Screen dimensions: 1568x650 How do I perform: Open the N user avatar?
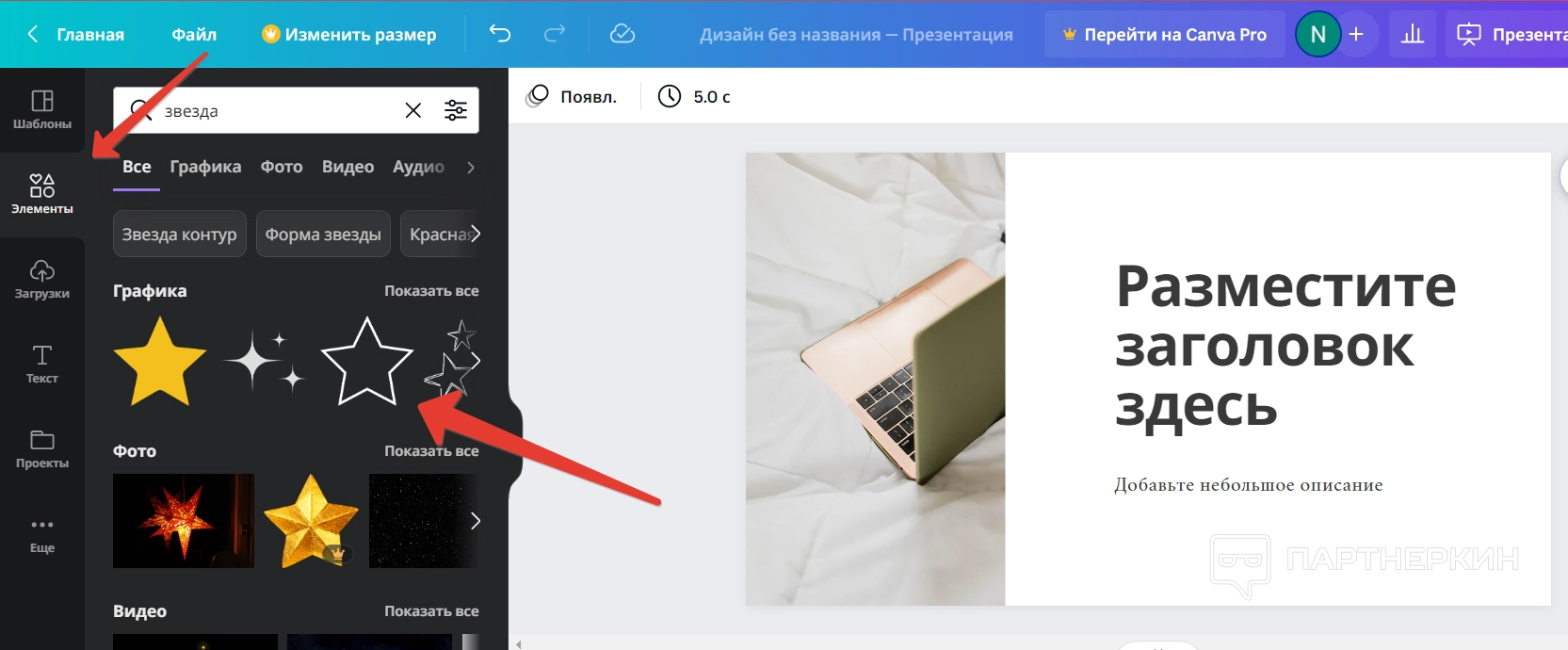pos(1317,34)
